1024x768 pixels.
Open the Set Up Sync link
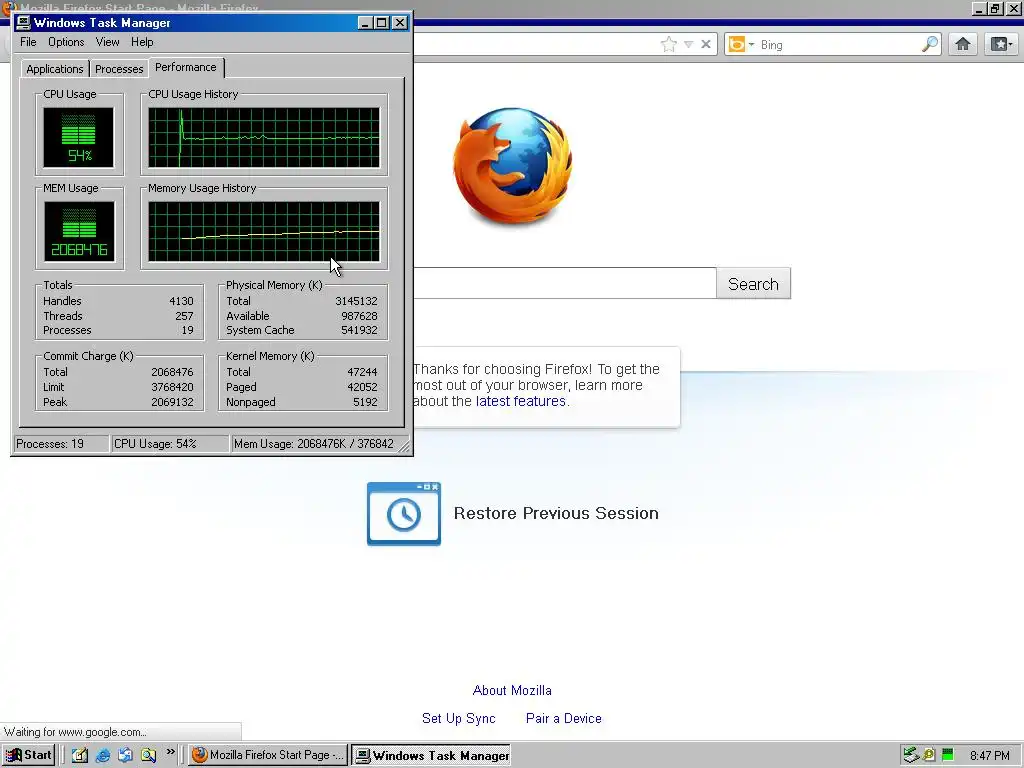point(458,718)
